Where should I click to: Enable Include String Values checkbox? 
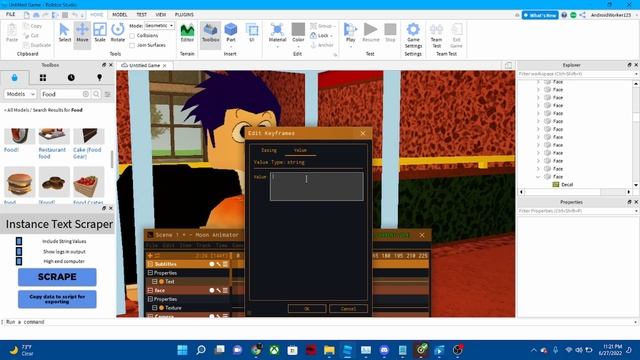pyautogui.click(x=19, y=241)
